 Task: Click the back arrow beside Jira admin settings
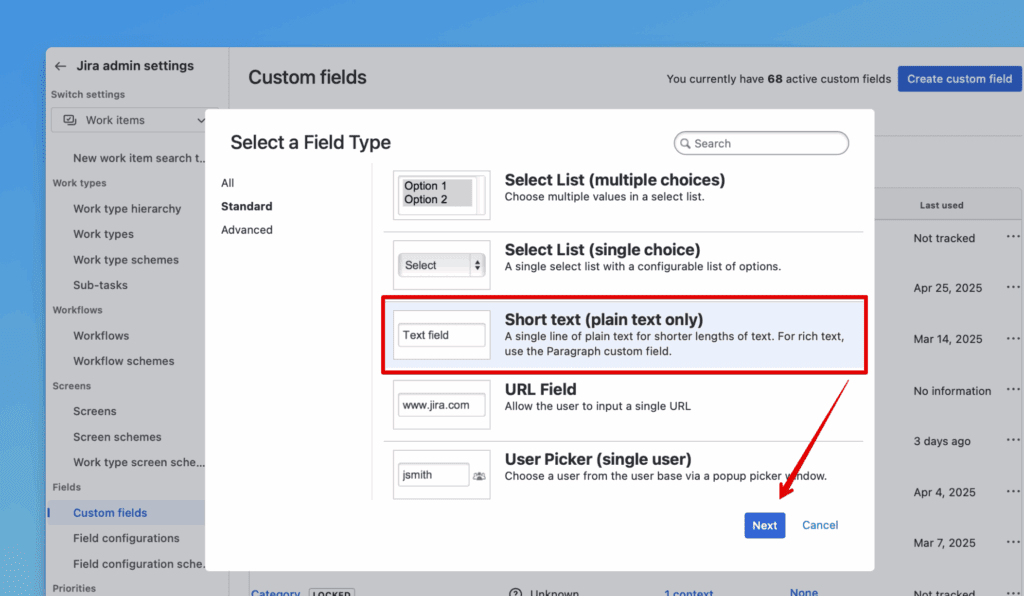(61, 66)
